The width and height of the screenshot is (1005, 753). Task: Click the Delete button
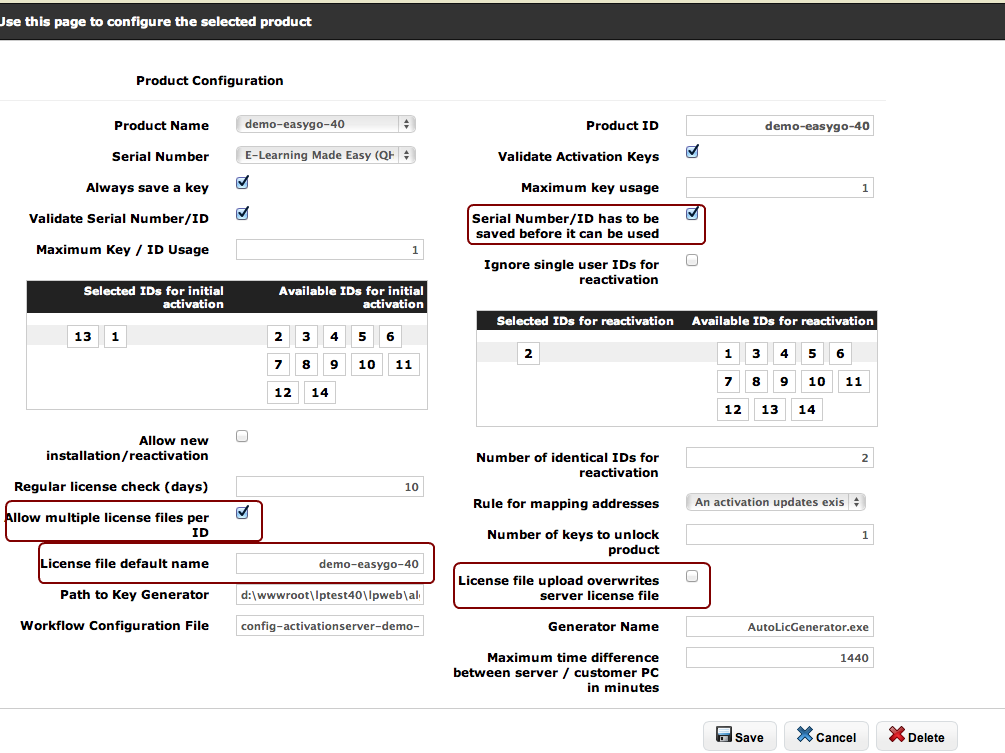coord(917,736)
